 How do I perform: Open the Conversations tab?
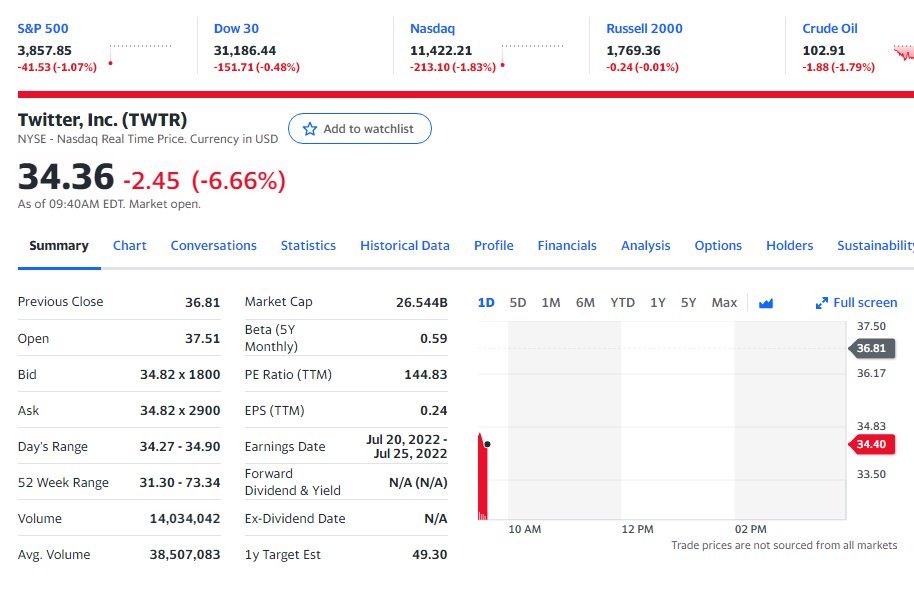(213, 246)
